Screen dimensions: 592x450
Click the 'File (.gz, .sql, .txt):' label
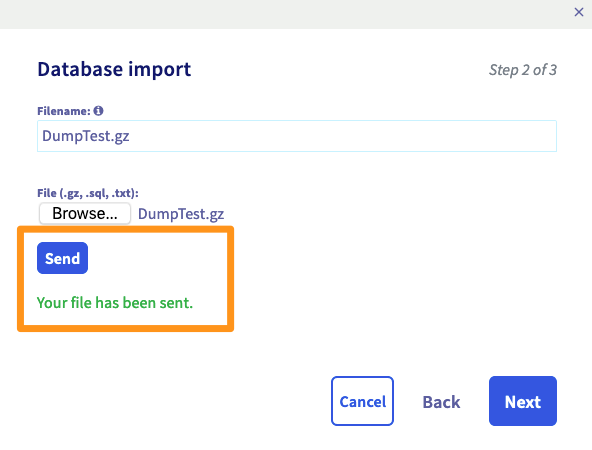pos(88,193)
